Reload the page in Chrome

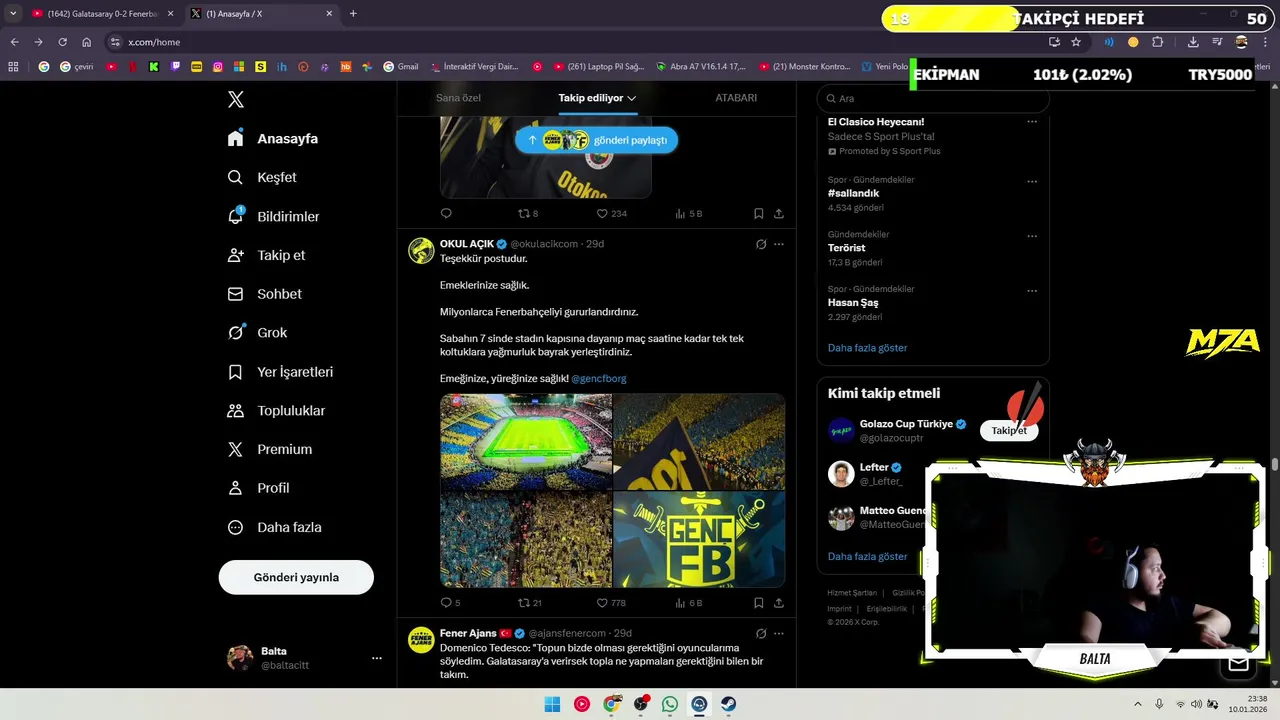[x=62, y=42]
